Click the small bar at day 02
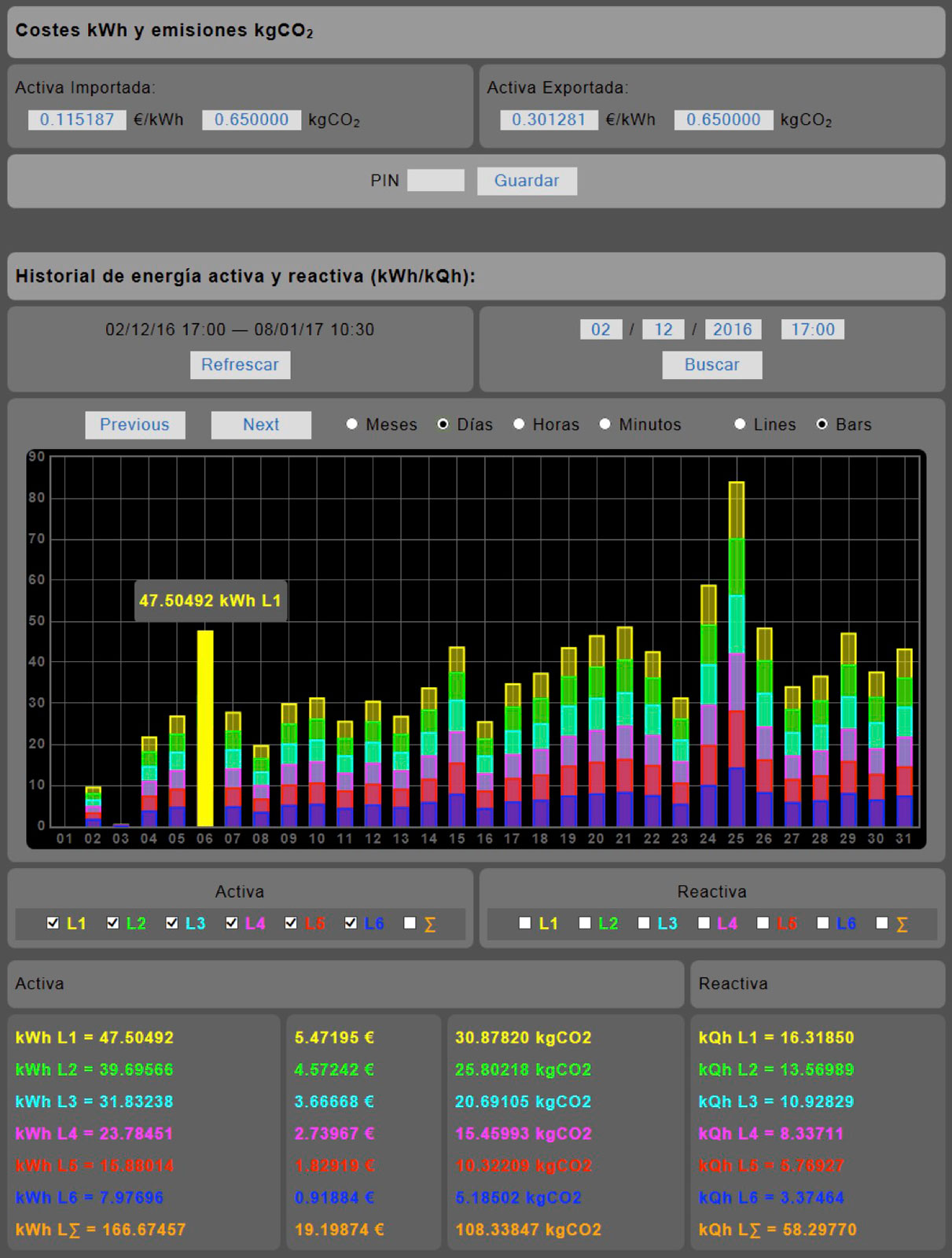952x1258 pixels. pos(93,806)
